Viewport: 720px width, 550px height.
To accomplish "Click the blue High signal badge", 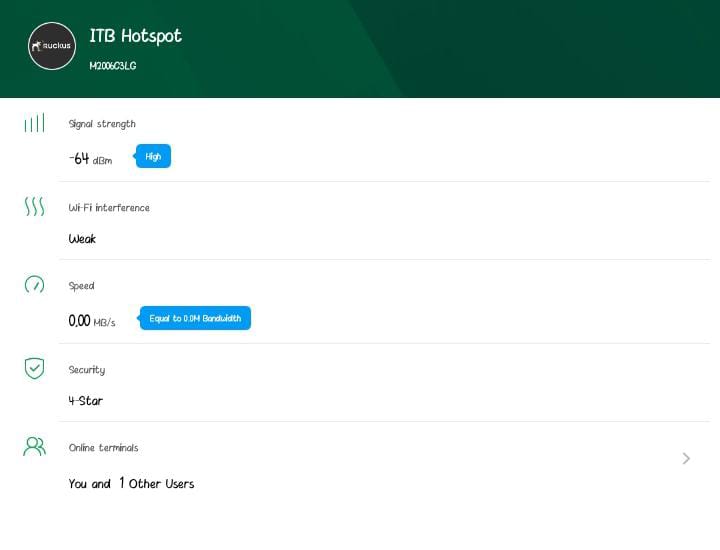I will click(153, 157).
